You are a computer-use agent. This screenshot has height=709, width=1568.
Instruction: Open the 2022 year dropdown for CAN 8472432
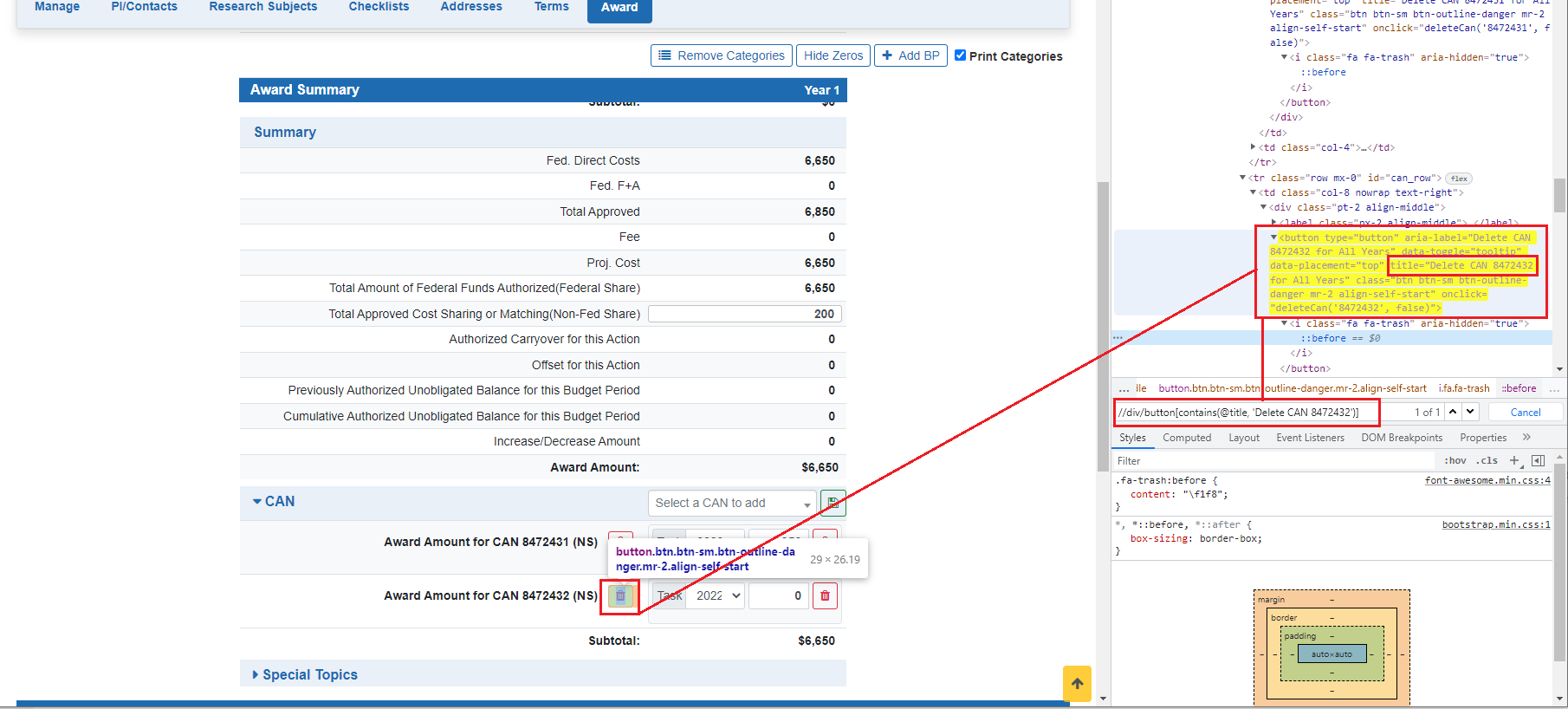pos(715,596)
